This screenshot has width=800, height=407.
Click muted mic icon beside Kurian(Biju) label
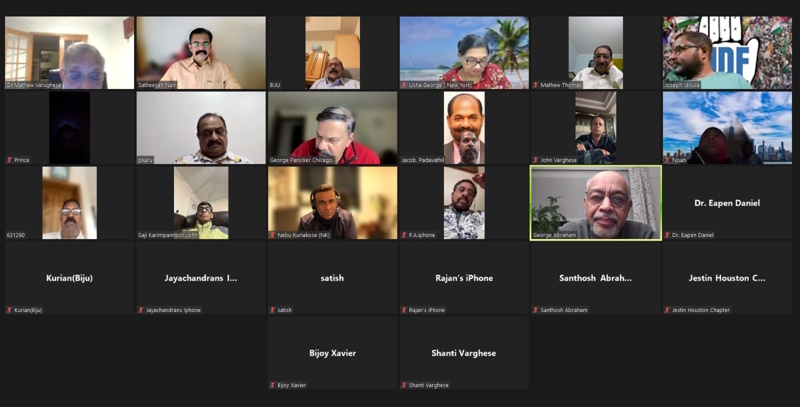[x=10, y=310]
